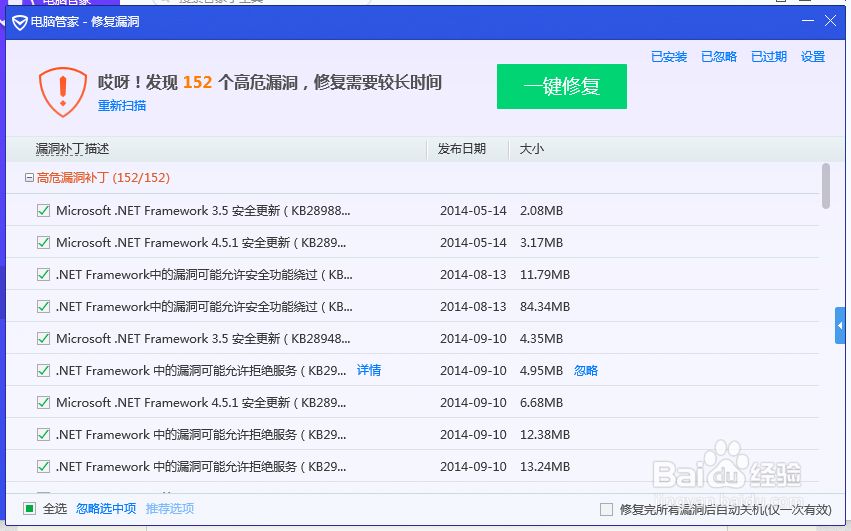Select the 13.24MB size value
Image resolution: width=851 pixels, height=531 pixels.
click(545, 467)
